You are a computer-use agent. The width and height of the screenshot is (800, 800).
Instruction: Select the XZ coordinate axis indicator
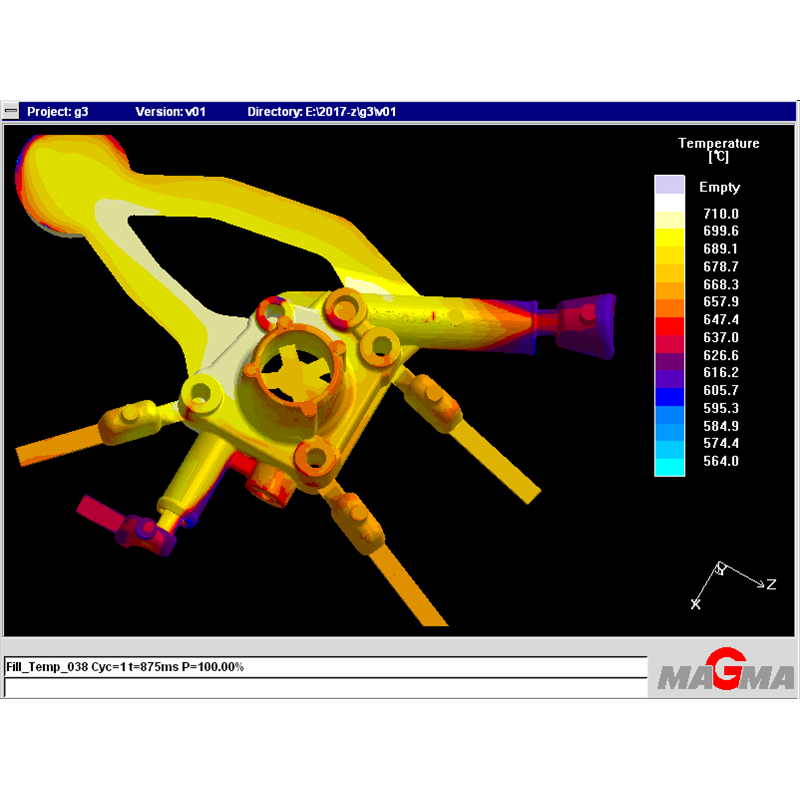pyautogui.click(x=733, y=585)
